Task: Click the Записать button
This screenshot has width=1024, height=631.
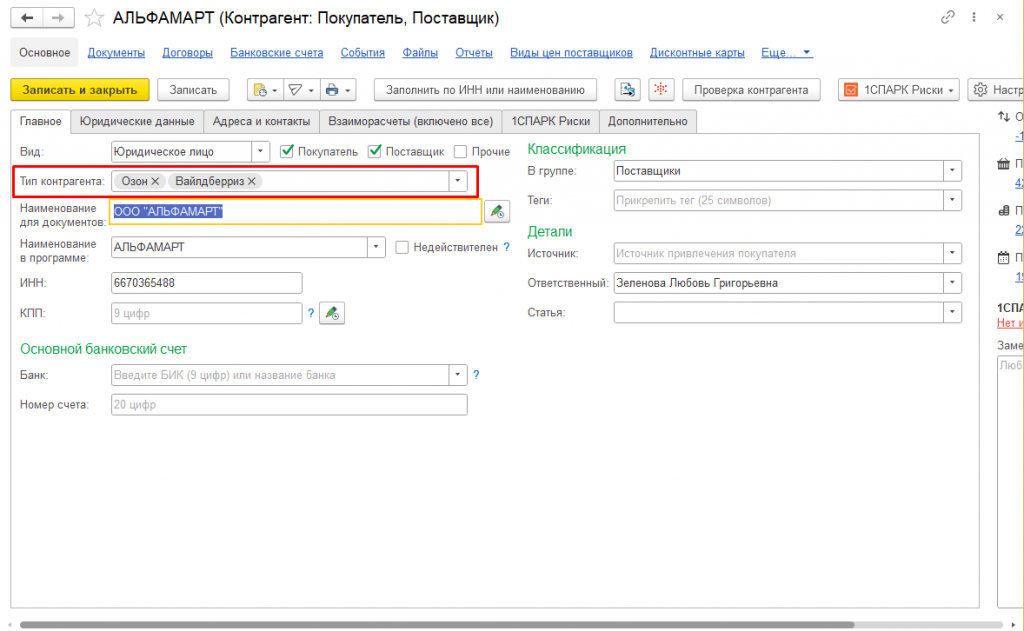Action: coord(193,90)
